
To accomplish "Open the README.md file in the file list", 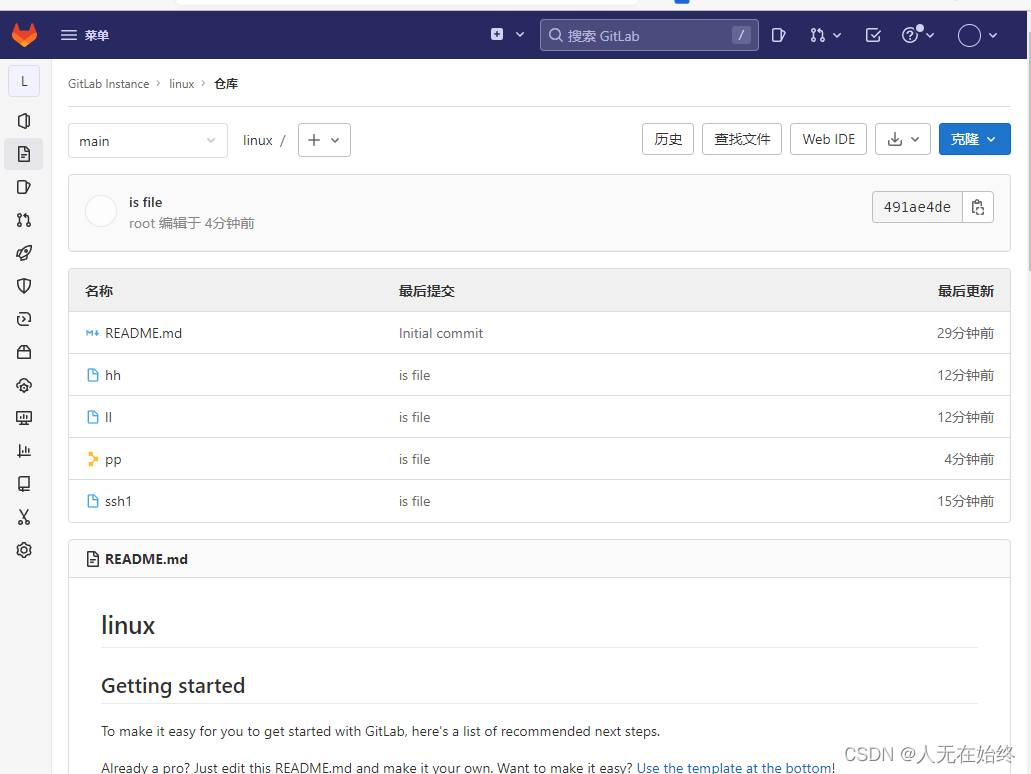I will tap(143, 333).
